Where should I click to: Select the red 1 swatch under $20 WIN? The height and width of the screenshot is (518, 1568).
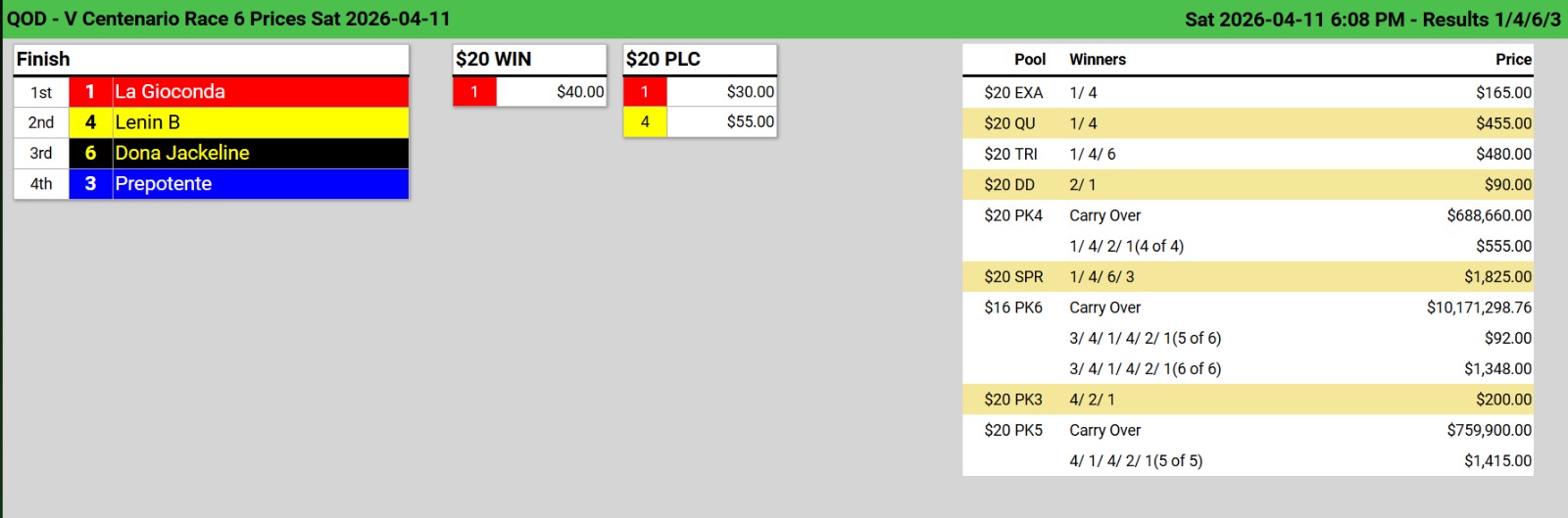474,92
